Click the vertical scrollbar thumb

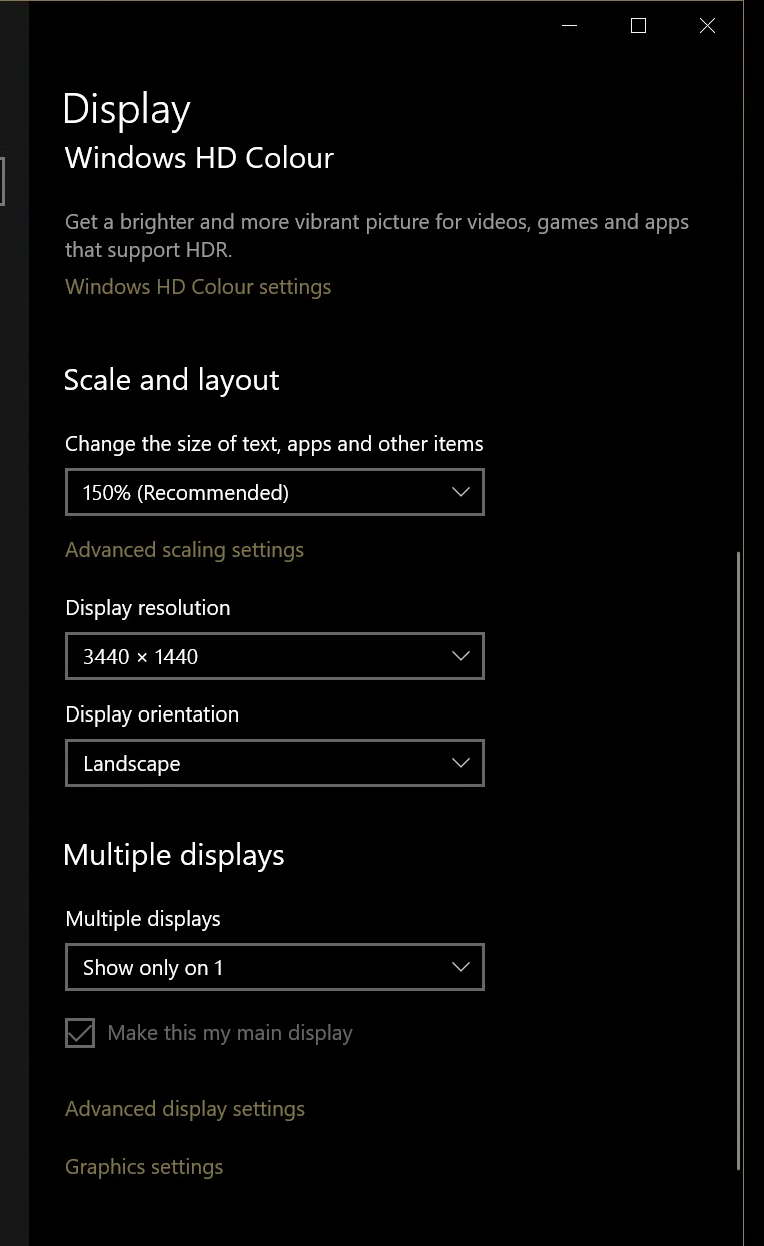[x=739, y=860]
